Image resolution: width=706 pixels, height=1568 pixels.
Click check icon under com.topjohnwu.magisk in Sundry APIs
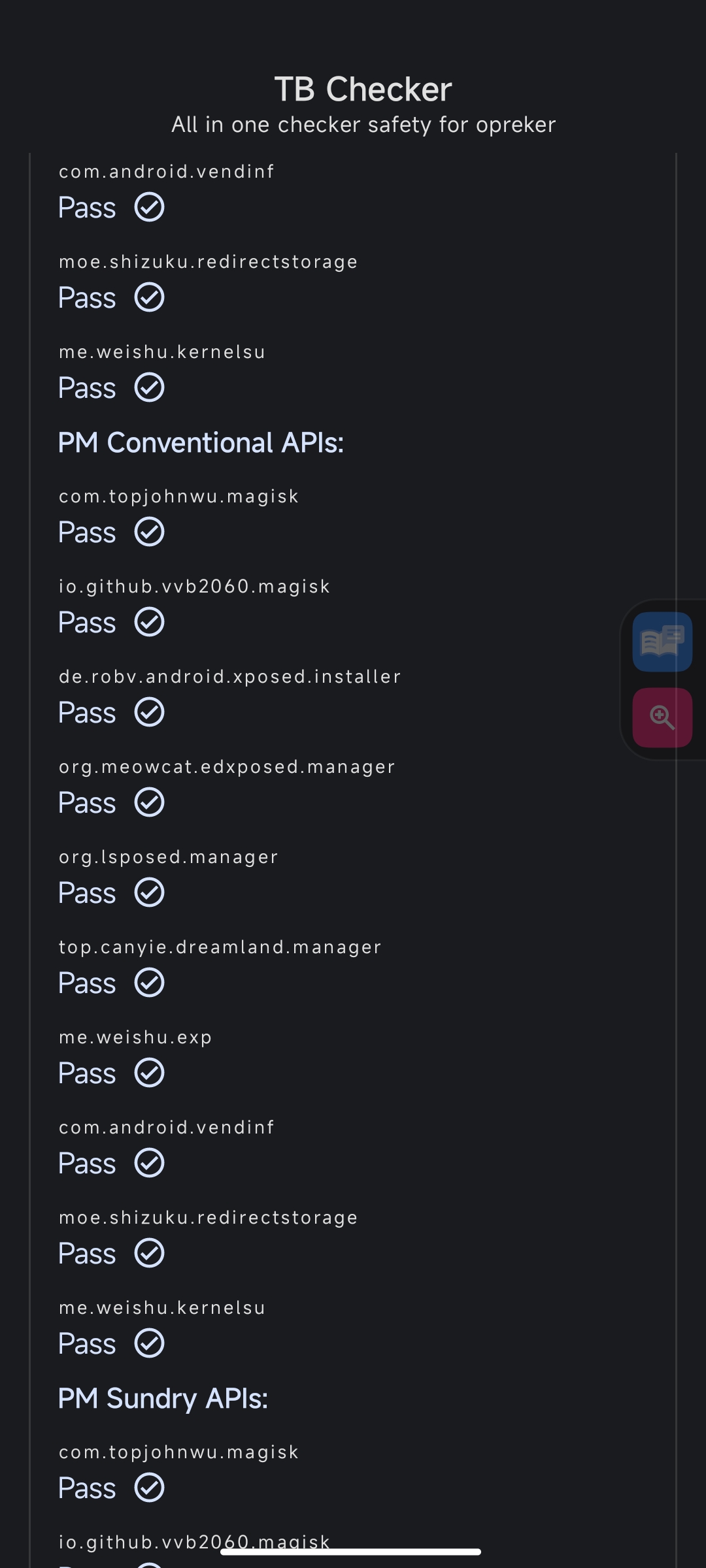point(149,1488)
